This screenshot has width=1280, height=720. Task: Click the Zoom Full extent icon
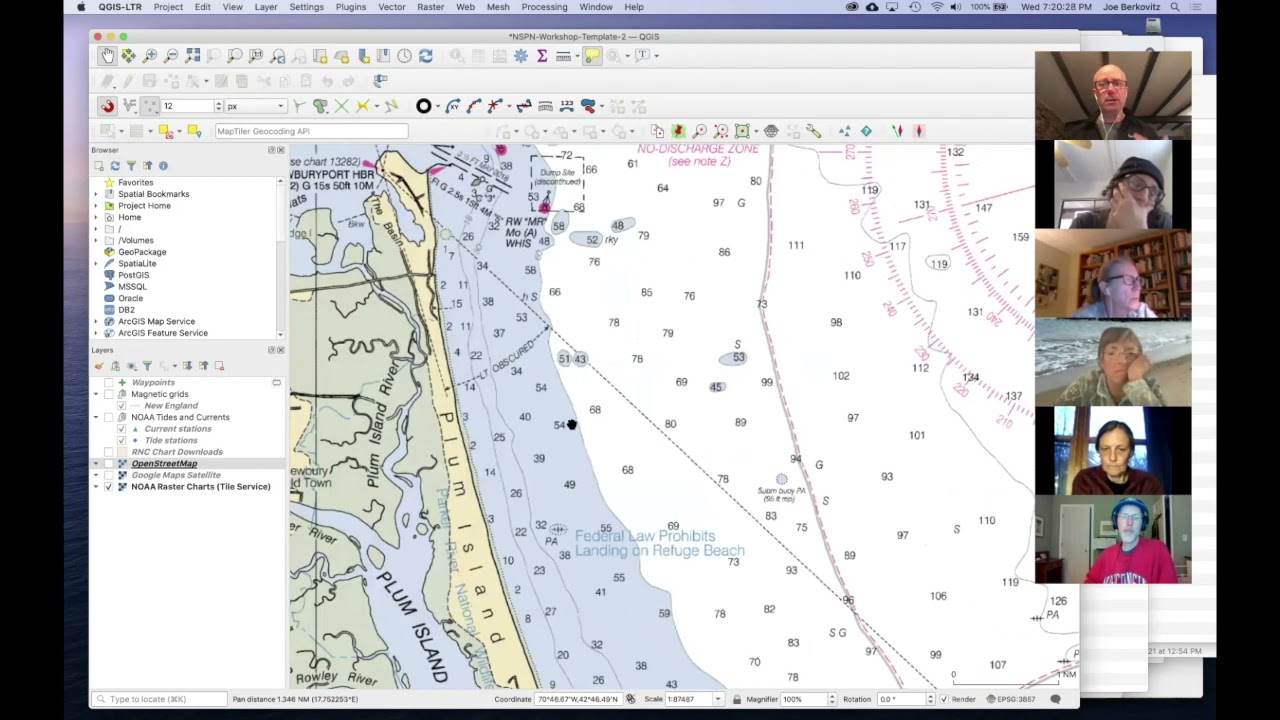pos(193,56)
